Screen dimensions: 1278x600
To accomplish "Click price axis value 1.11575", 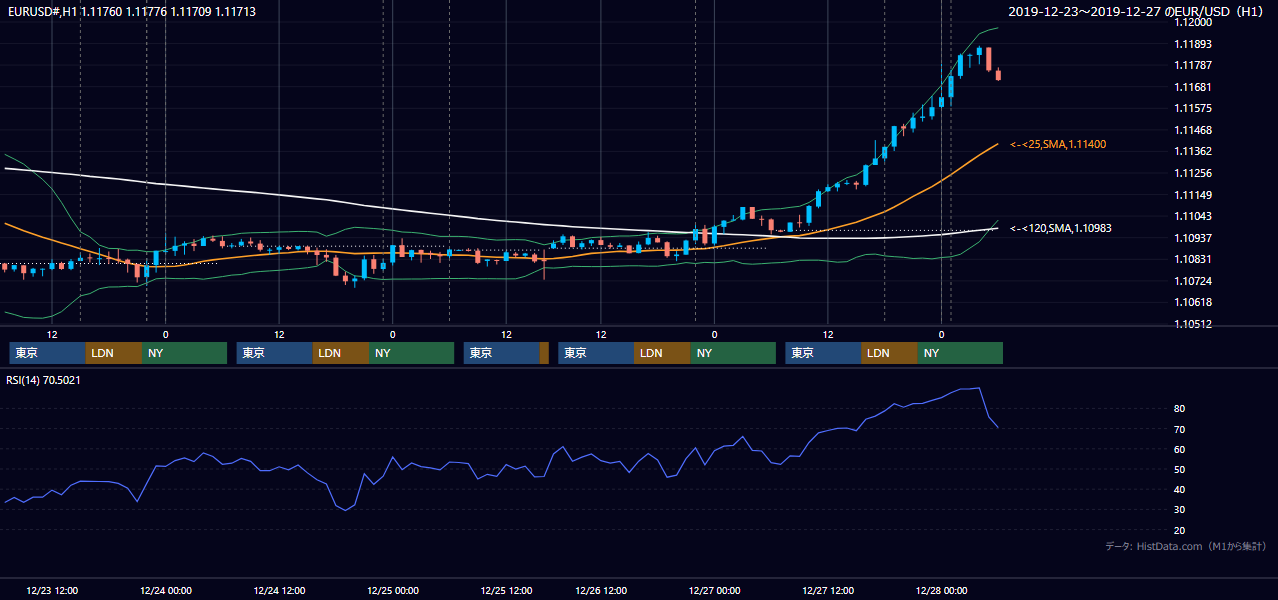I will tap(1192, 108).
